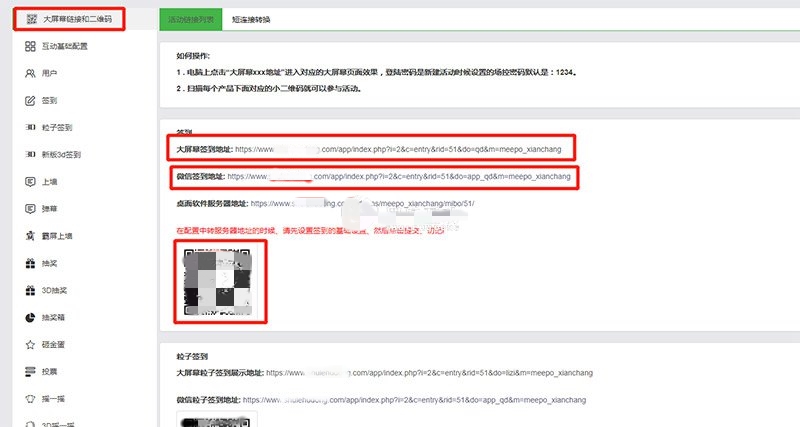Screen dimensions: 800x427
Task: Click the 微信签到地址 label
Action: click(x=201, y=177)
